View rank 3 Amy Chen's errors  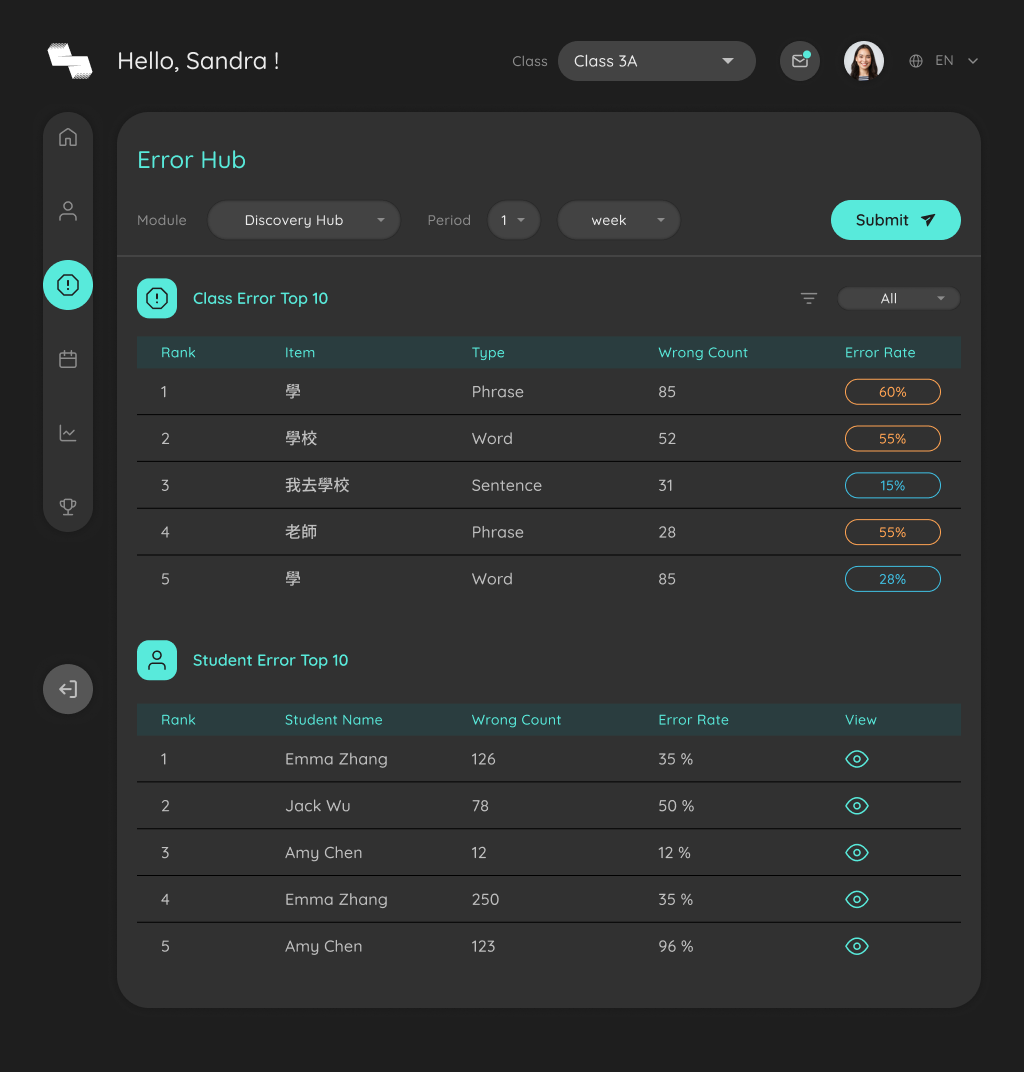pyautogui.click(x=857, y=853)
